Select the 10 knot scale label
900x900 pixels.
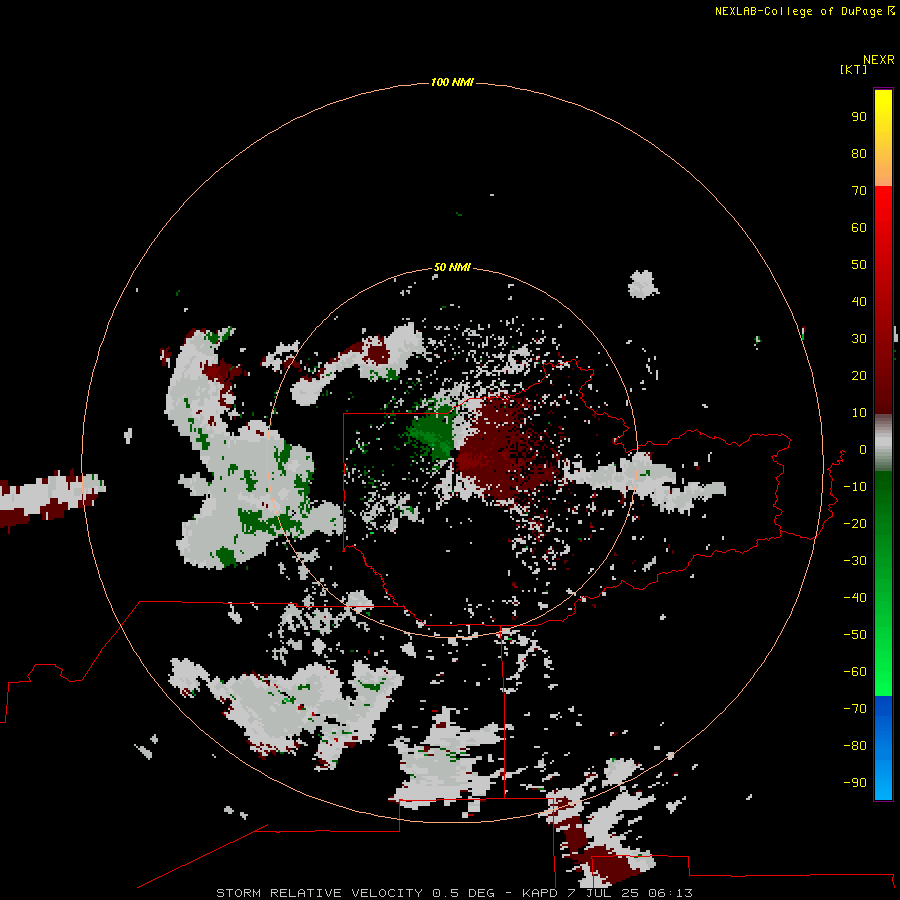[x=859, y=413]
